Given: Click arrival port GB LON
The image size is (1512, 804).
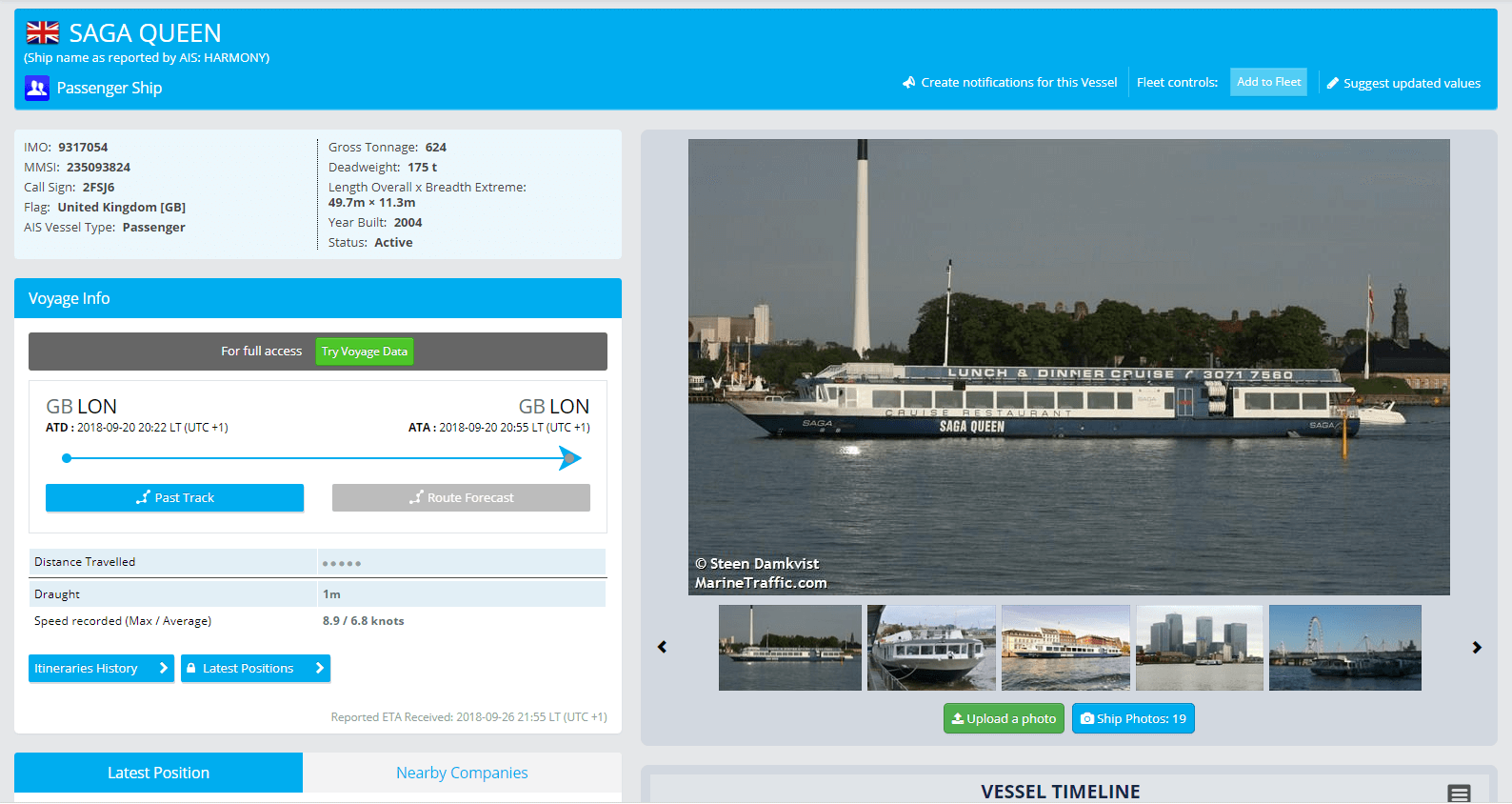Looking at the screenshot, I should pyautogui.click(x=554, y=407).
